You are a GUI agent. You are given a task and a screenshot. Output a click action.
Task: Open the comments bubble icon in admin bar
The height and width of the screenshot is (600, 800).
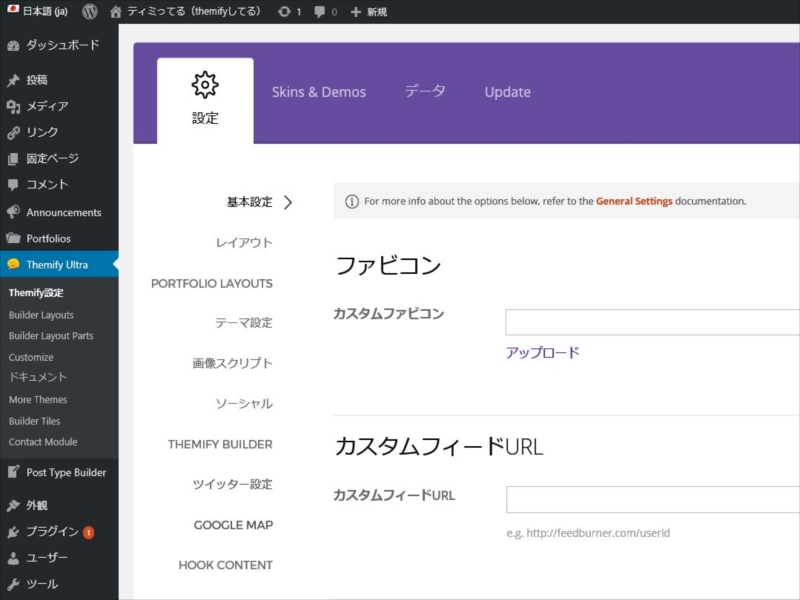319,12
